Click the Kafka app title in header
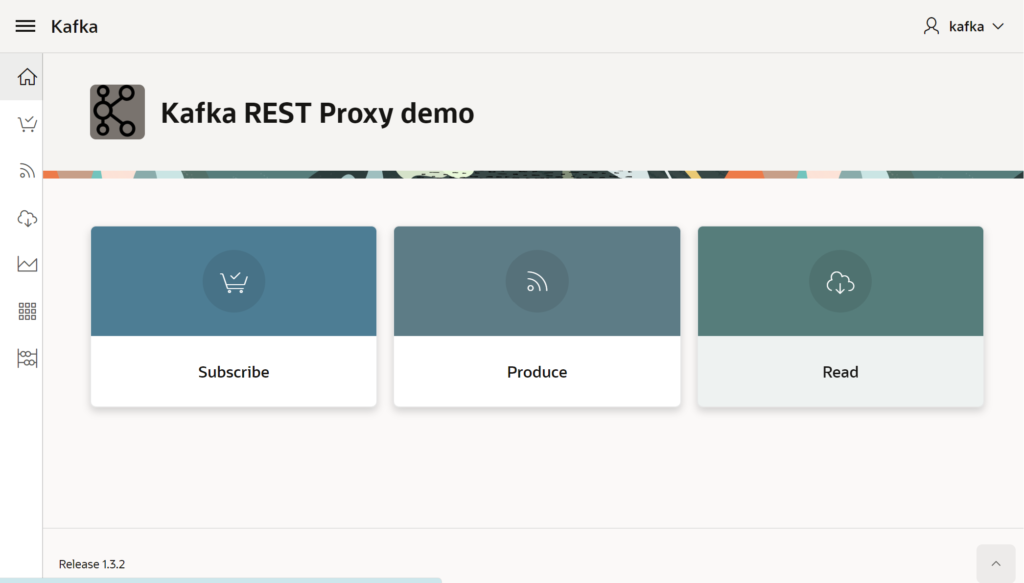Viewport: 1024px width, 583px height. click(x=74, y=27)
